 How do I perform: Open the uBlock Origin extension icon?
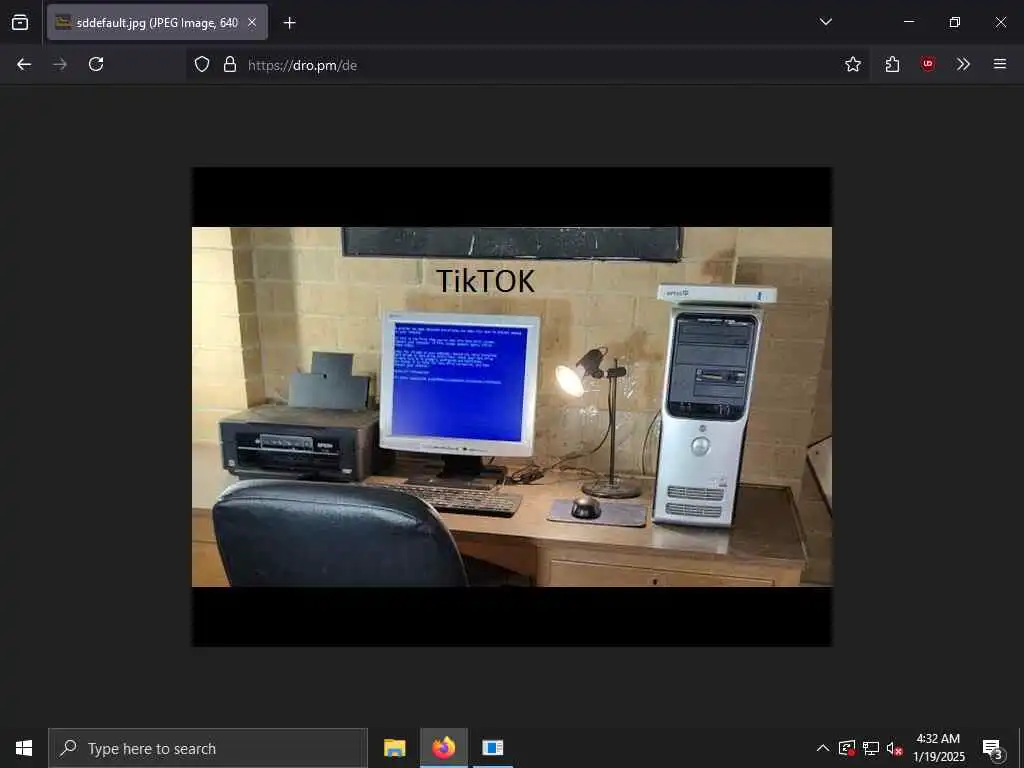point(927,65)
